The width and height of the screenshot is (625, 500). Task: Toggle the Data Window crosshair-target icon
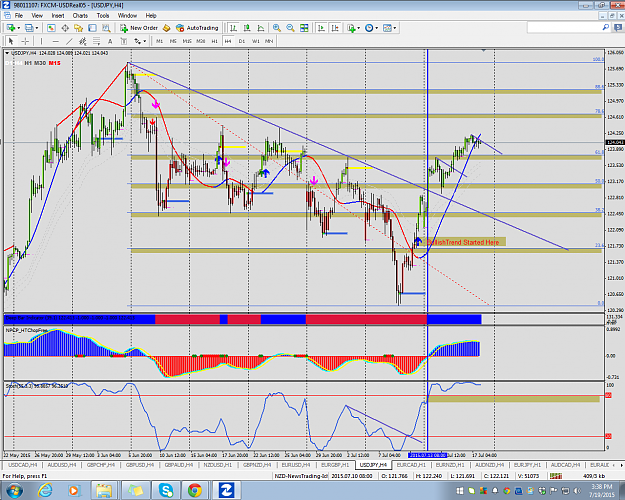pos(65,28)
